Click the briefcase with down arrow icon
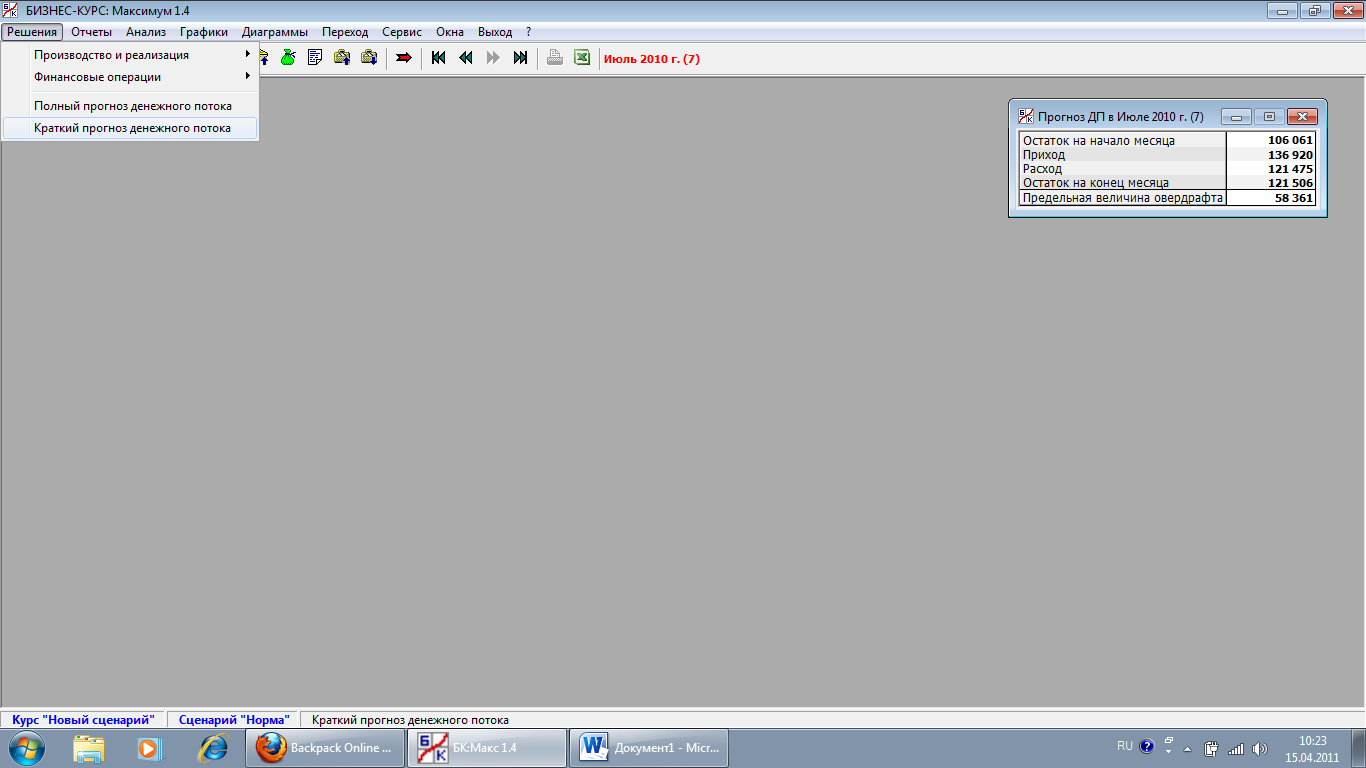Image resolution: width=1366 pixels, height=768 pixels. (x=369, y=58)
